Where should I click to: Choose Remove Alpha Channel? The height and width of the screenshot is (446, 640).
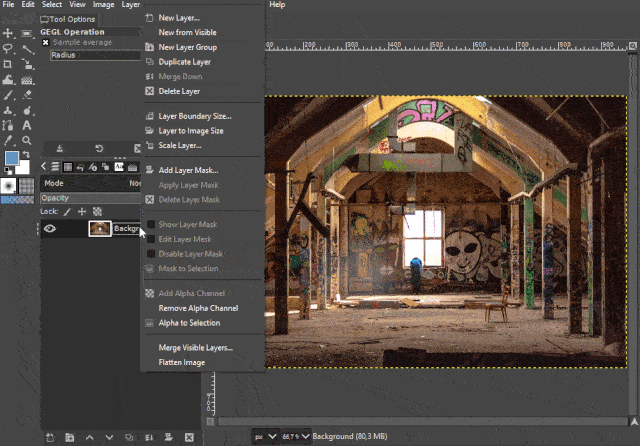coord(202,308)
